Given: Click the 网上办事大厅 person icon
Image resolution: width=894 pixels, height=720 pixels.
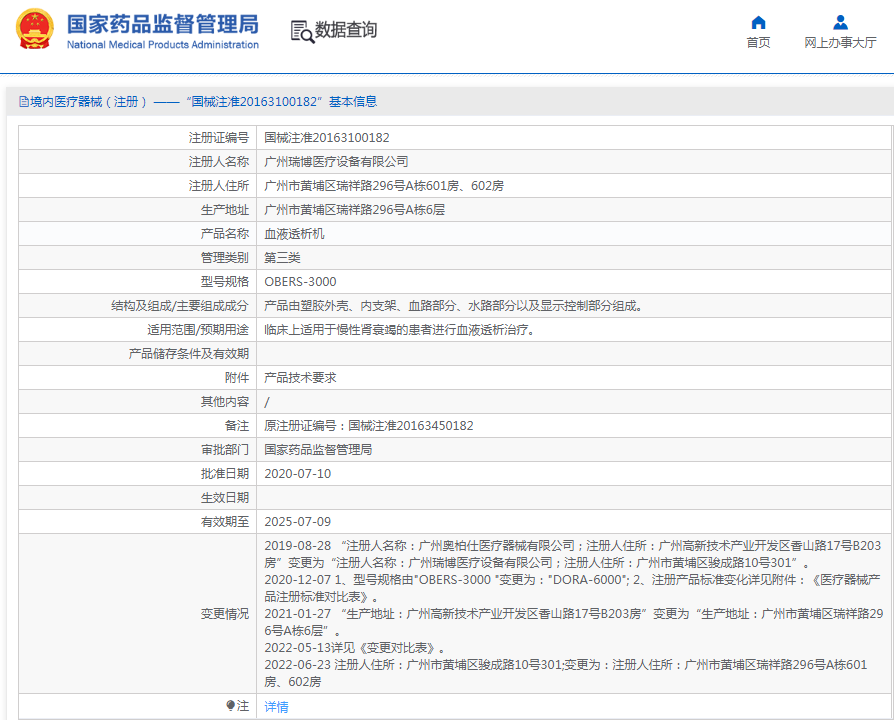Looking at the screenshot, I should (x=840, y=22).
